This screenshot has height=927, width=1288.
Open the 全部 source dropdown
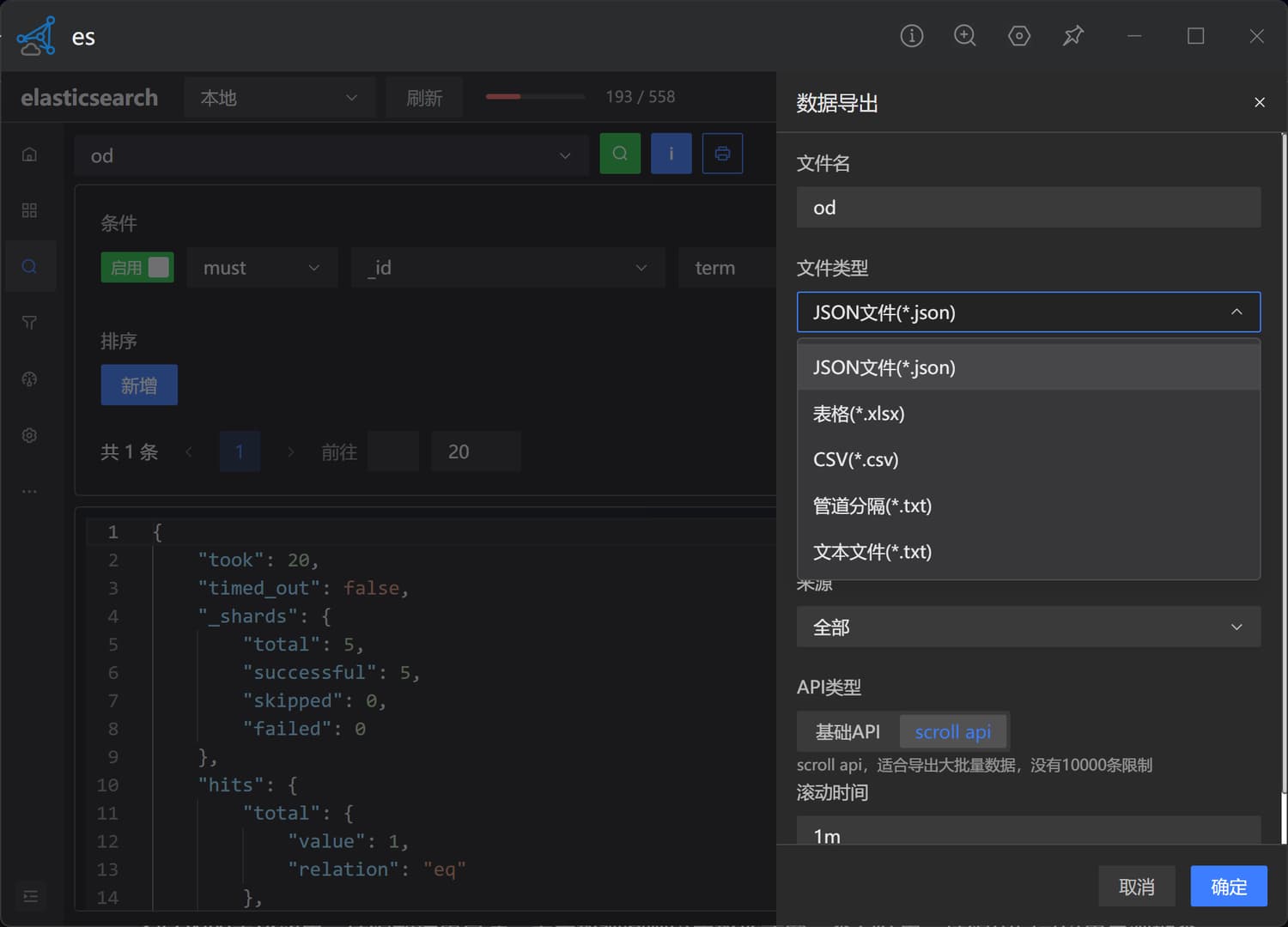pyautogui.click(x=1028, y=627)
